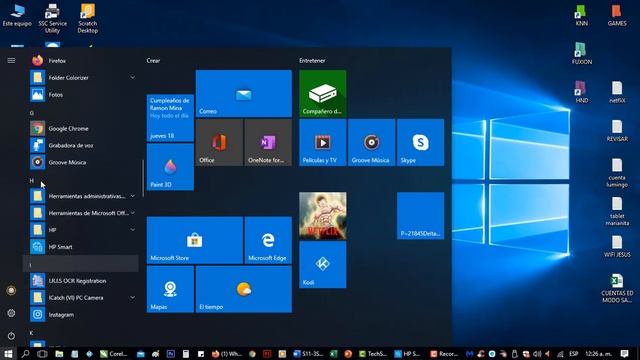Image resolution: width=640 pixels, height=360 pixels.
Task: Select the REVISAR desktop file
Action: 617,131
